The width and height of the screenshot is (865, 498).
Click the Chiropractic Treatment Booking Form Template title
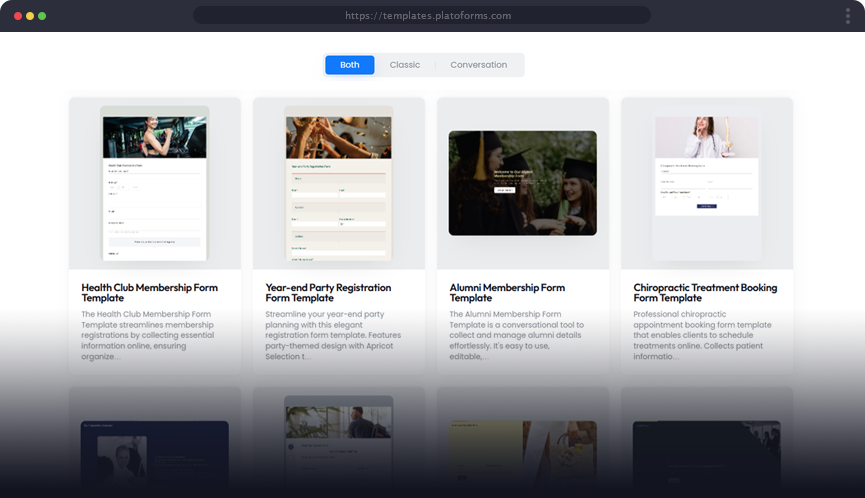click(705, 293)
